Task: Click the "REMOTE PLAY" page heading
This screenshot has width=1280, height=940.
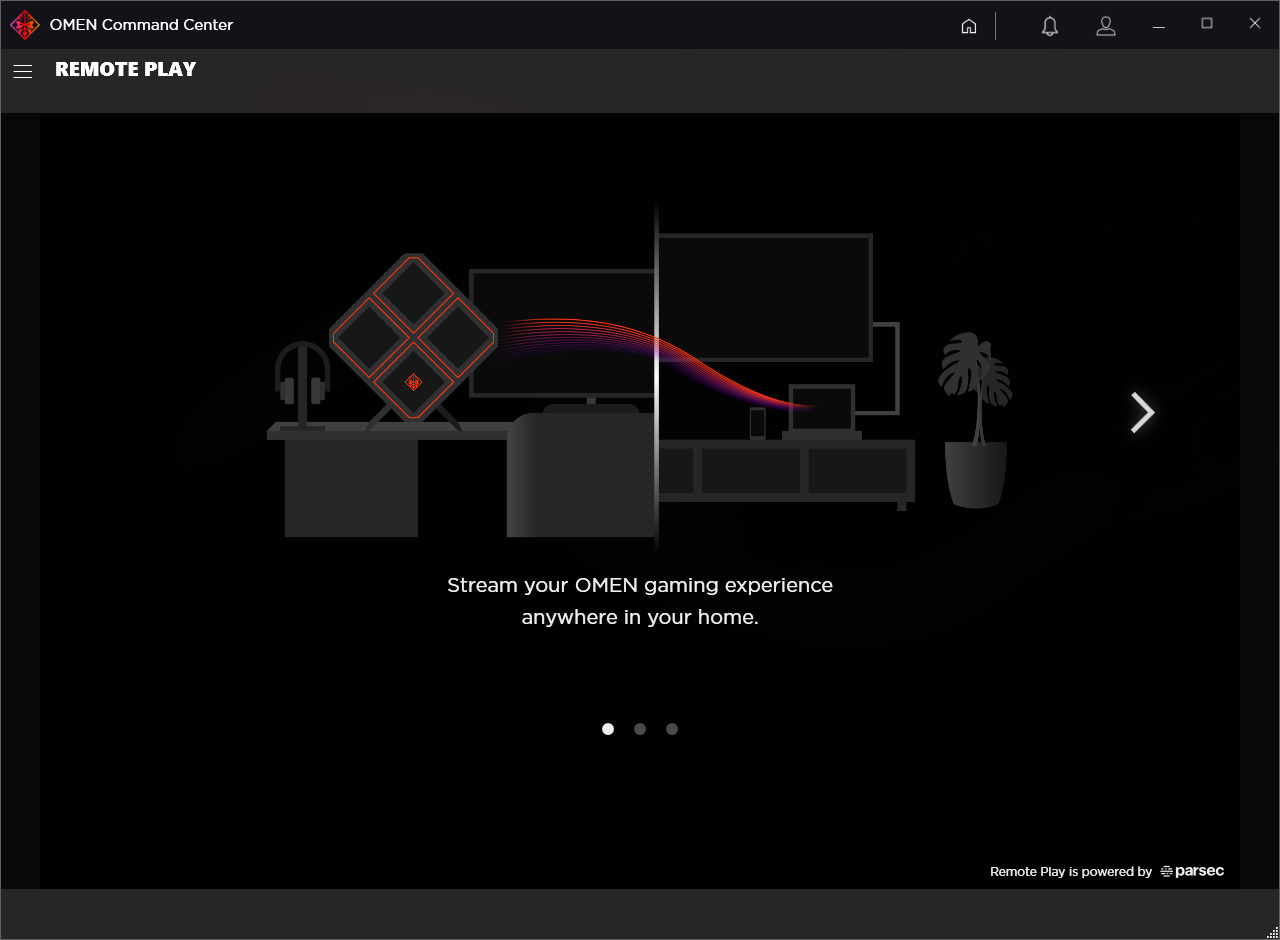Action: (126, 69)
